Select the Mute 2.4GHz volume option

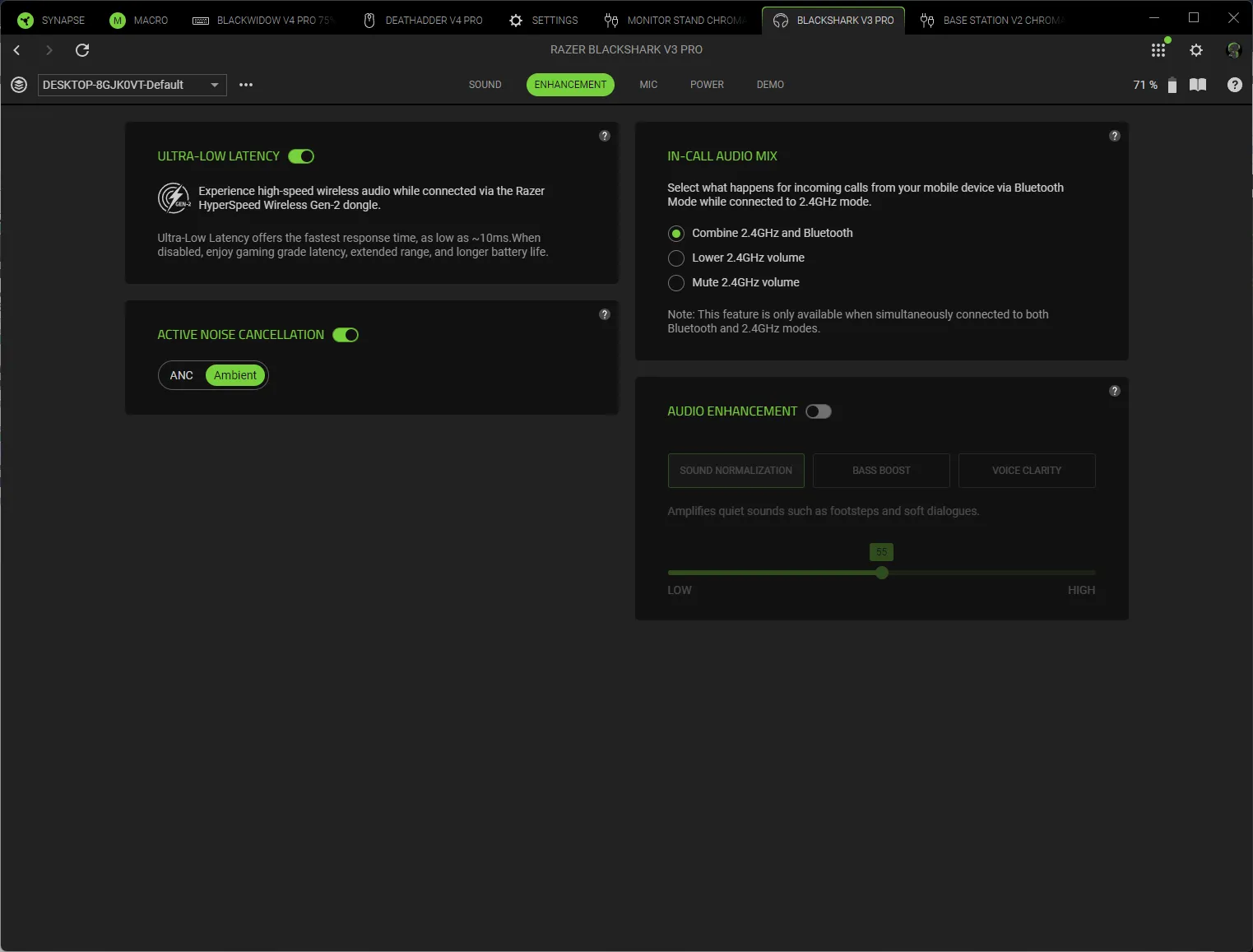[x=676, y=283]
